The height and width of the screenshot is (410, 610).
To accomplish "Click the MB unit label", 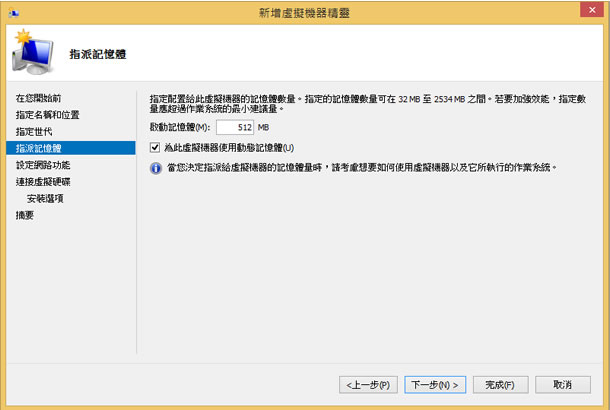I will click(263, 127).
